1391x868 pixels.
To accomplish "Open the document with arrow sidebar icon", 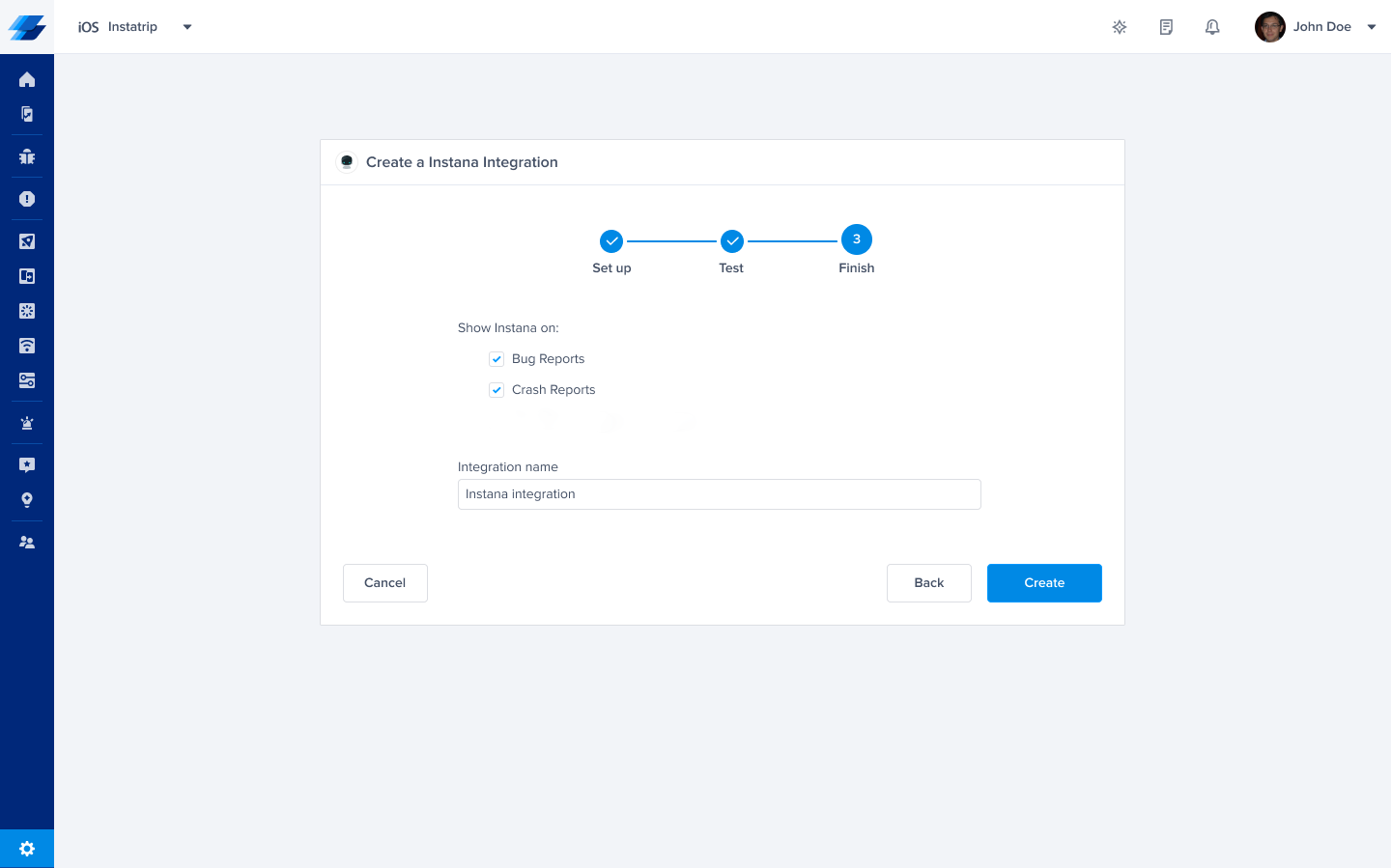I will coord(27,114).
